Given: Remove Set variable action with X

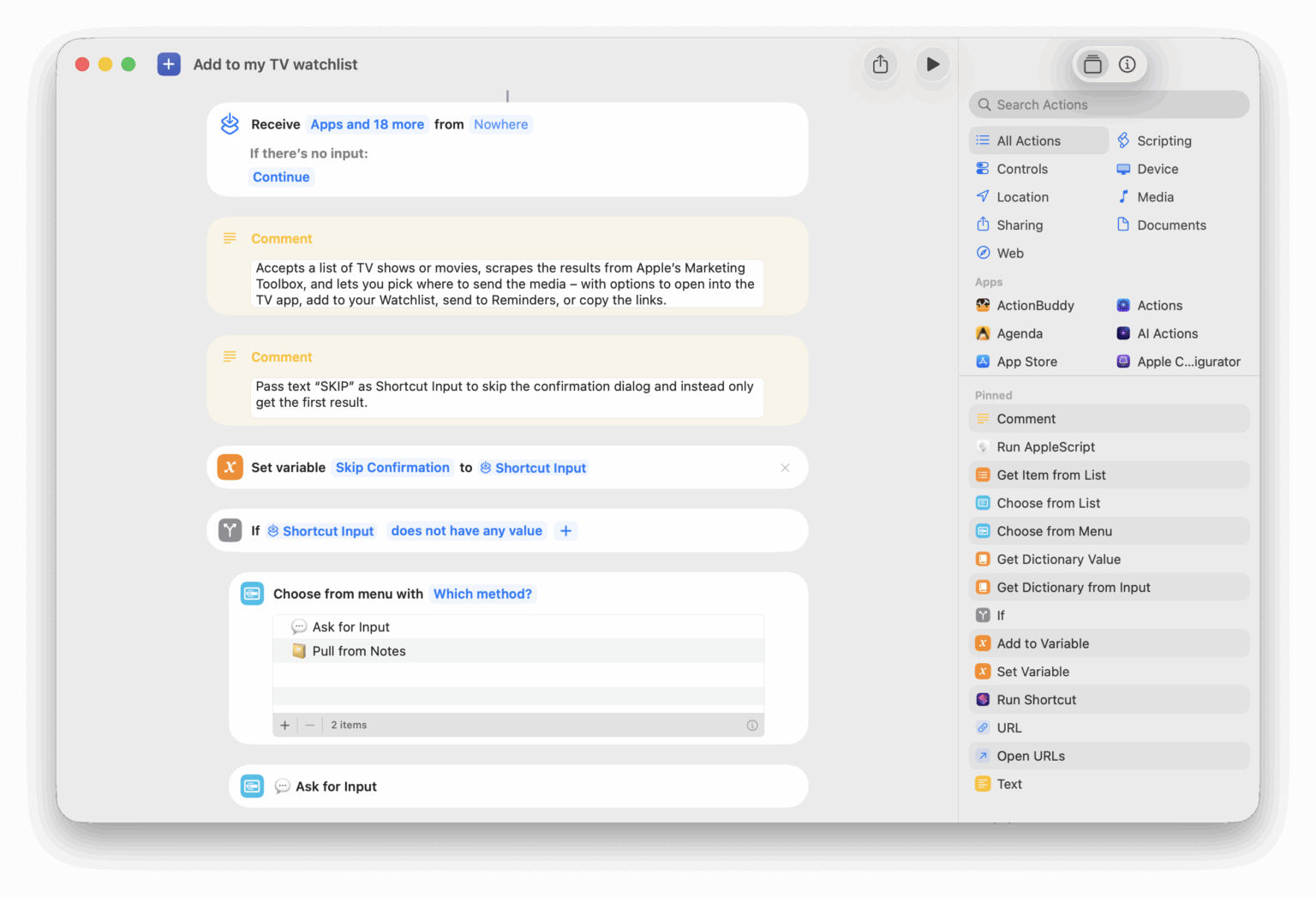Looking at the screenshot, I should pyautogui.click(x=785, y=468).
